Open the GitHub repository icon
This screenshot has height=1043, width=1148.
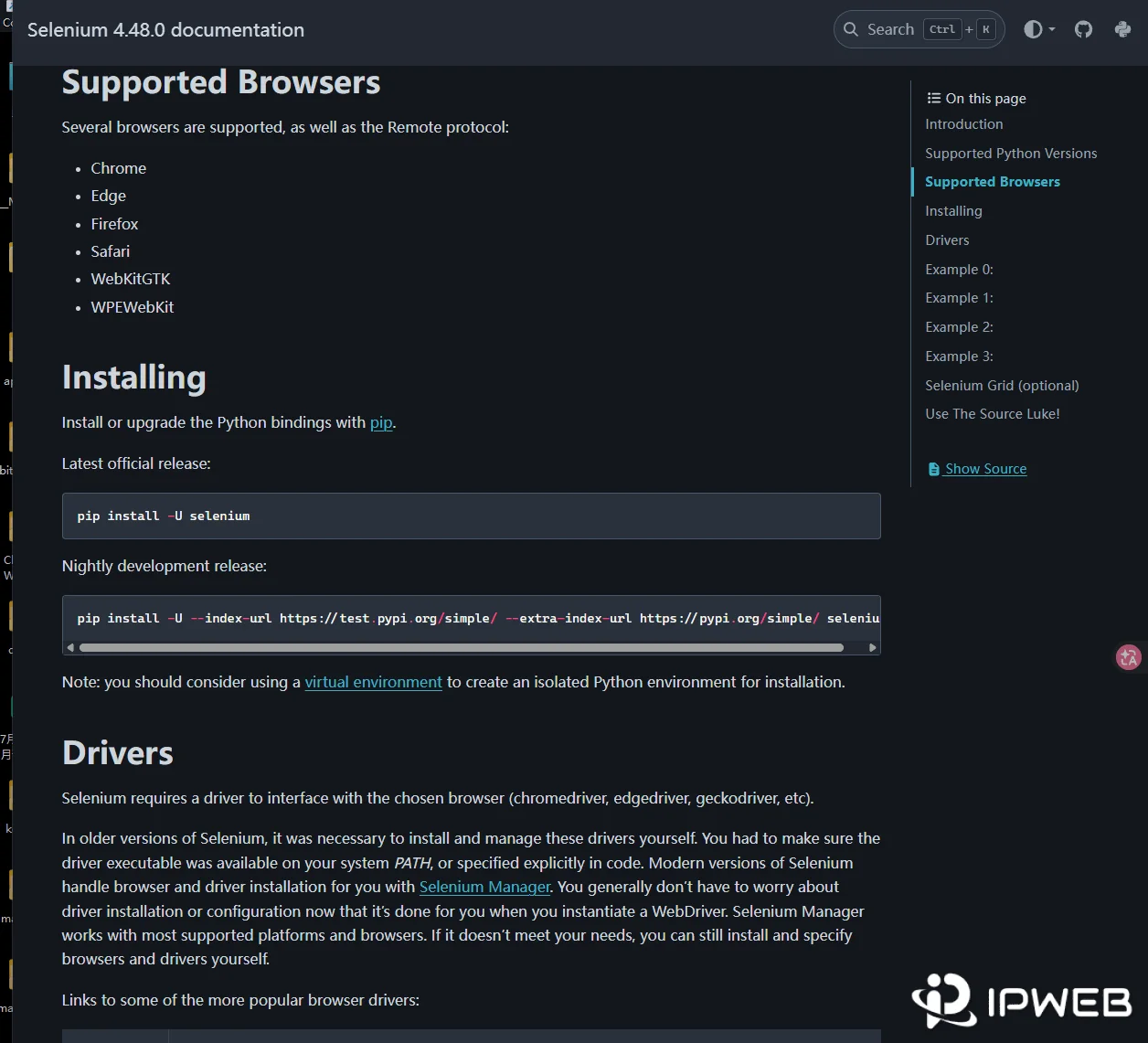tap(1083, 29)
